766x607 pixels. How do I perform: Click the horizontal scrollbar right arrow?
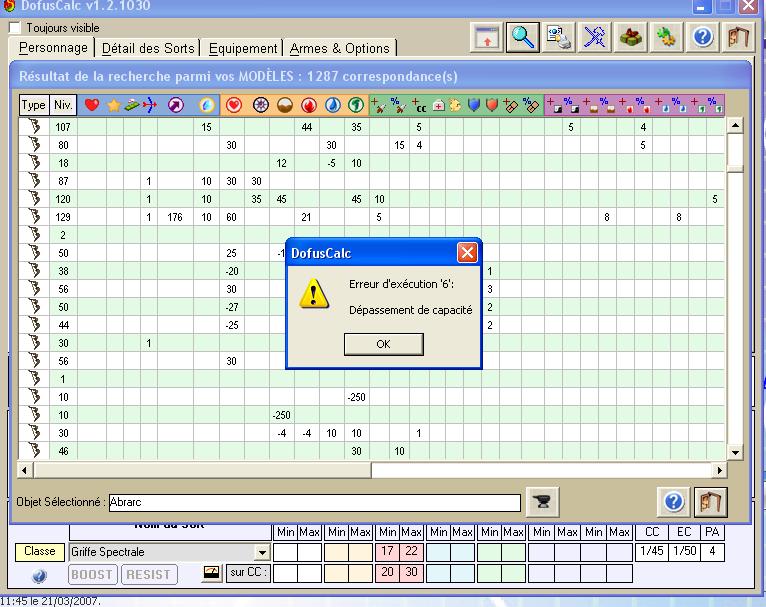720,470
